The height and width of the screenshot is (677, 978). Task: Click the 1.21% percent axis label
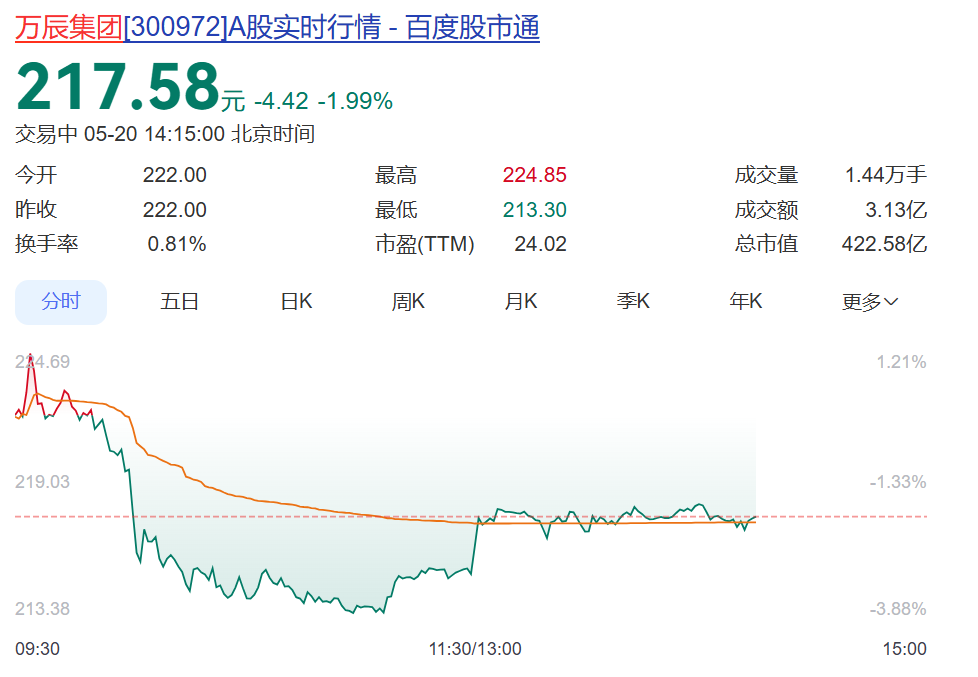(x=901, y=362)
